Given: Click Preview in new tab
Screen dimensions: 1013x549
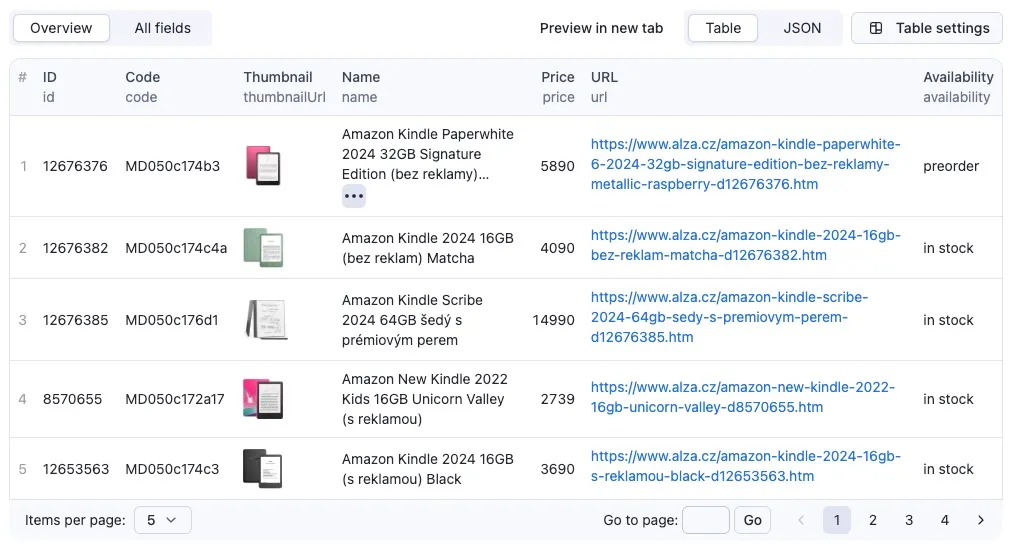Looking at the screenshot, I should coord(601,28).
